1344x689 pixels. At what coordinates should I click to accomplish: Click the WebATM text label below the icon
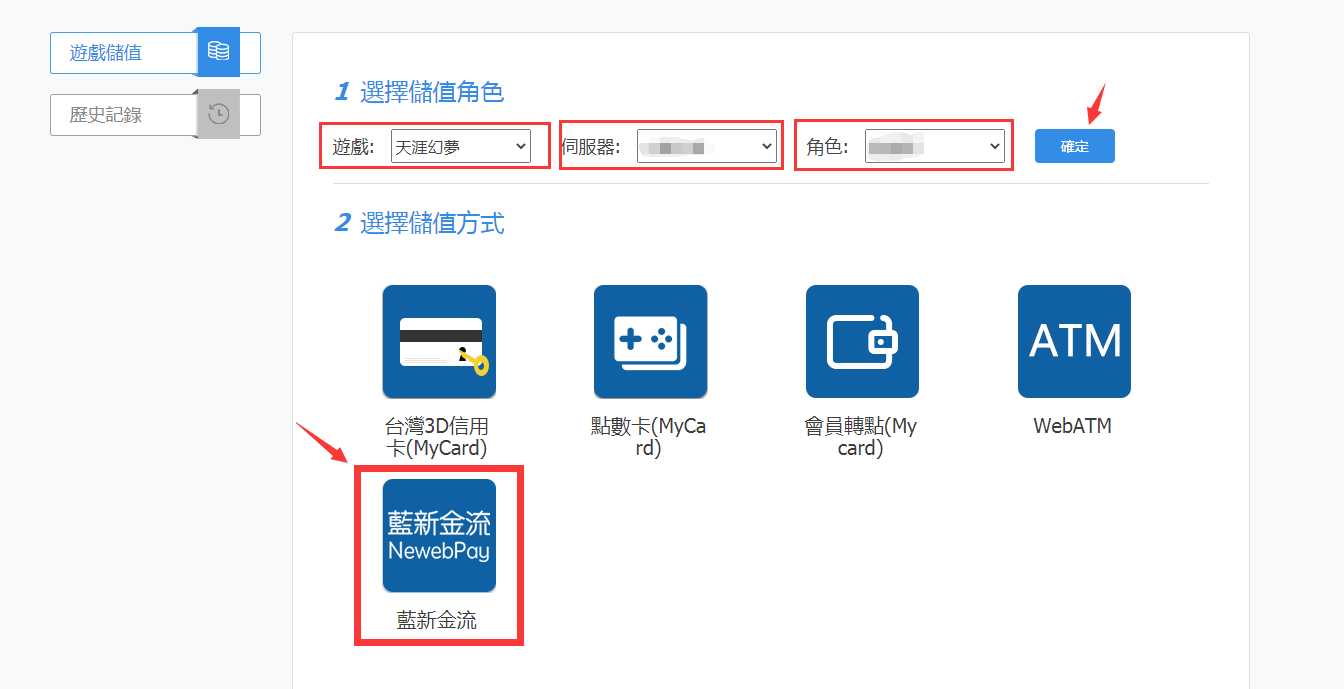point(1072,427)
